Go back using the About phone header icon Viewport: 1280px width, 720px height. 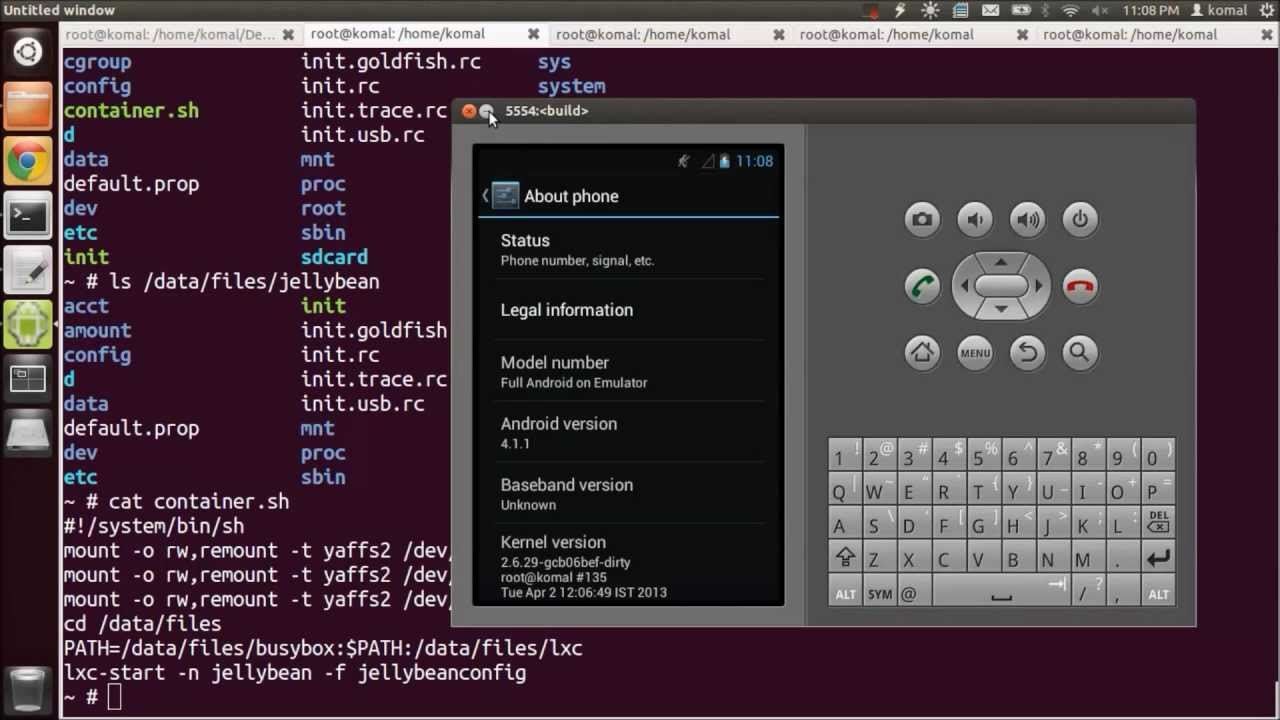coord(501,196)
